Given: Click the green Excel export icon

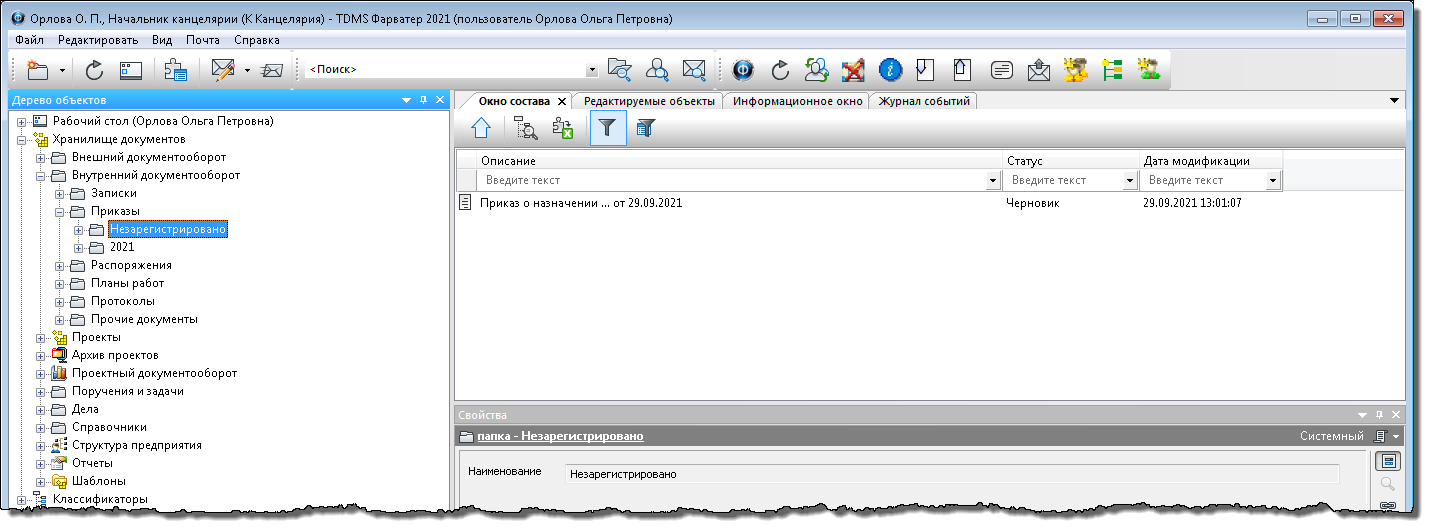Looking at the screenshot, I should [563, 128].
